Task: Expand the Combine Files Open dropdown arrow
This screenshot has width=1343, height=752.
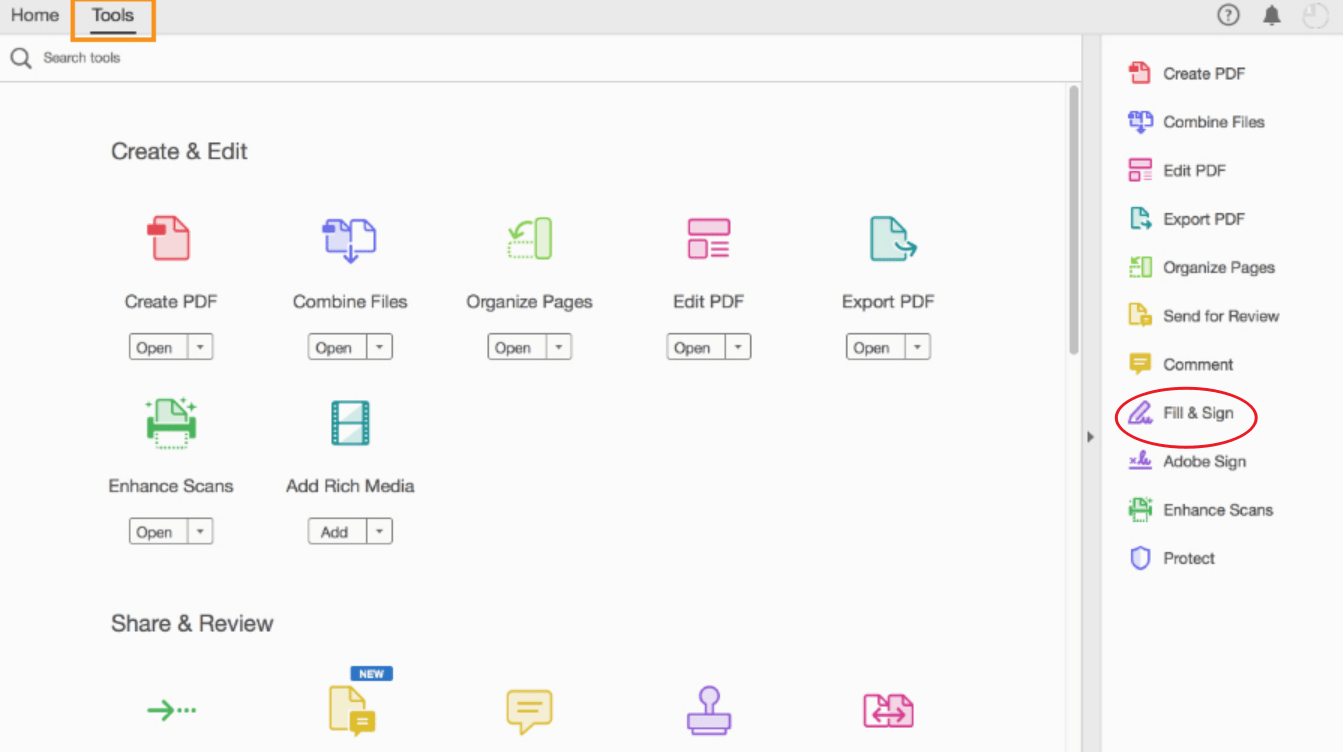Action: 380,347
